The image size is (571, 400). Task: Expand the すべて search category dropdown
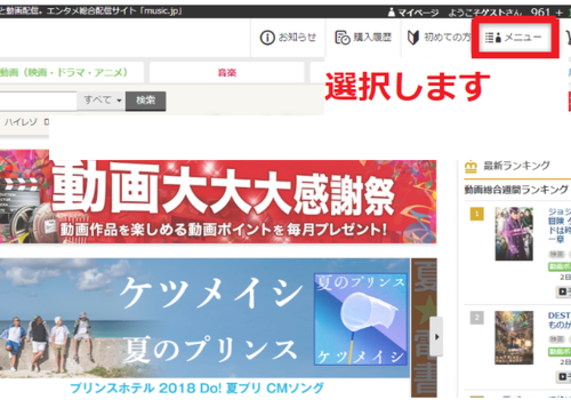(102, 100)
